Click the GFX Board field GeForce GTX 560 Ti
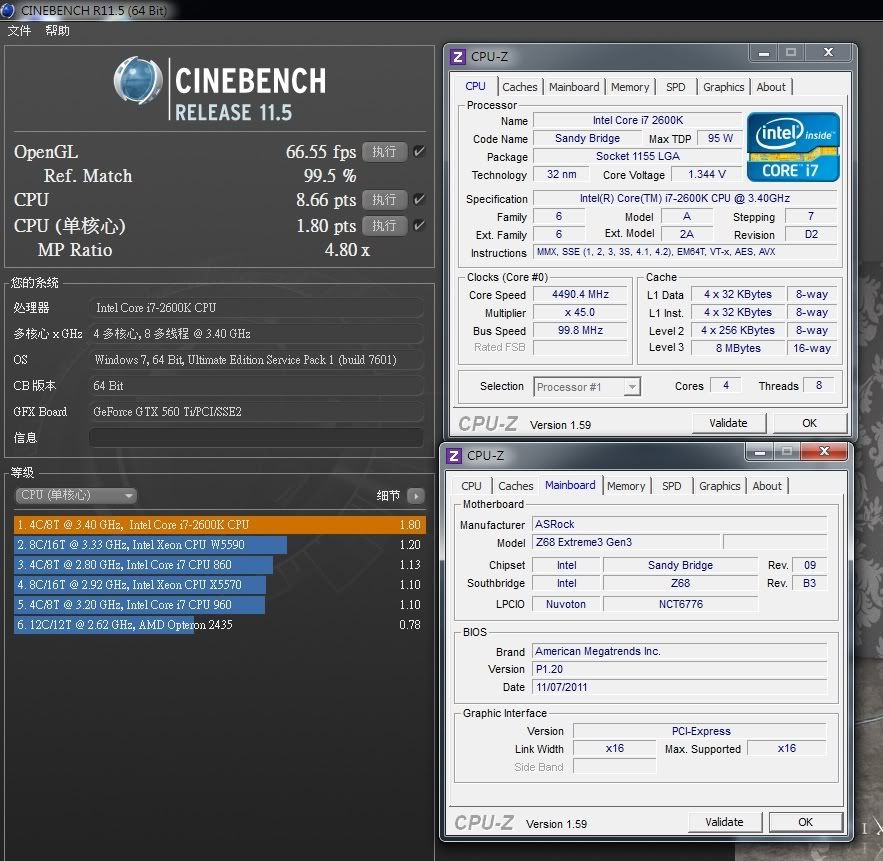 256,412
